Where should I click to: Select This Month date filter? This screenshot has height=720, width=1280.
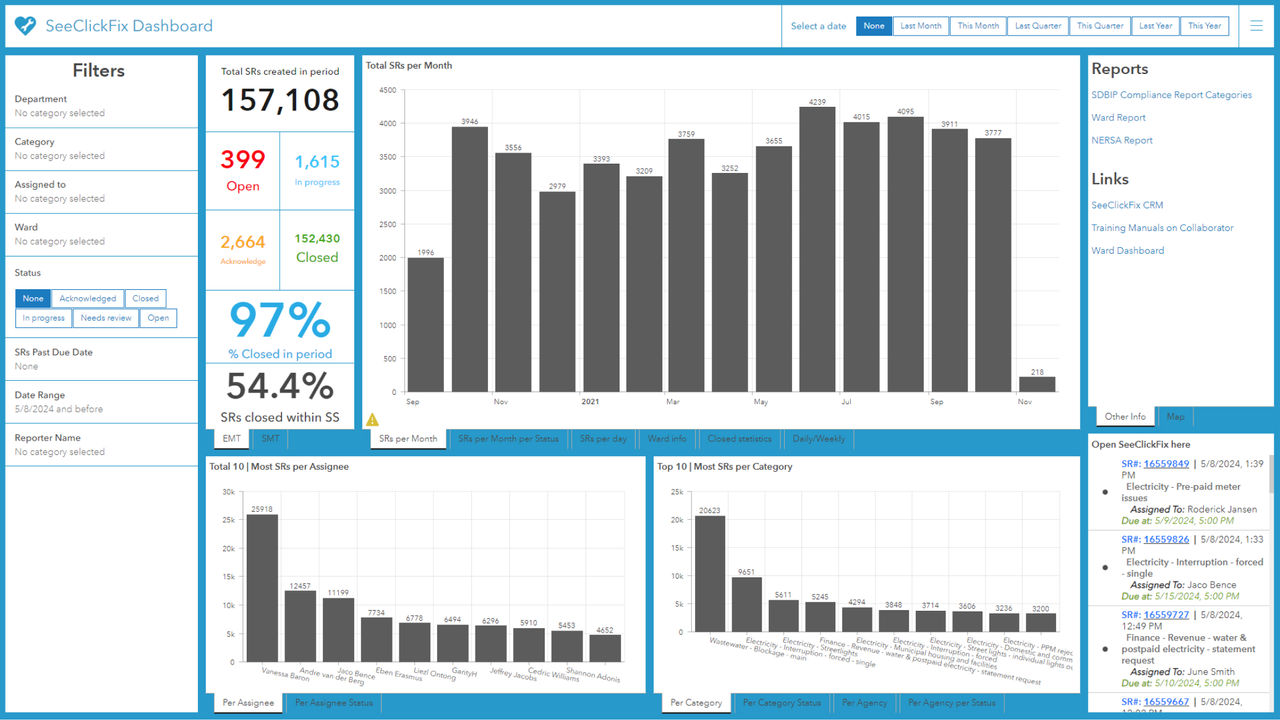(x=978, y=26)
